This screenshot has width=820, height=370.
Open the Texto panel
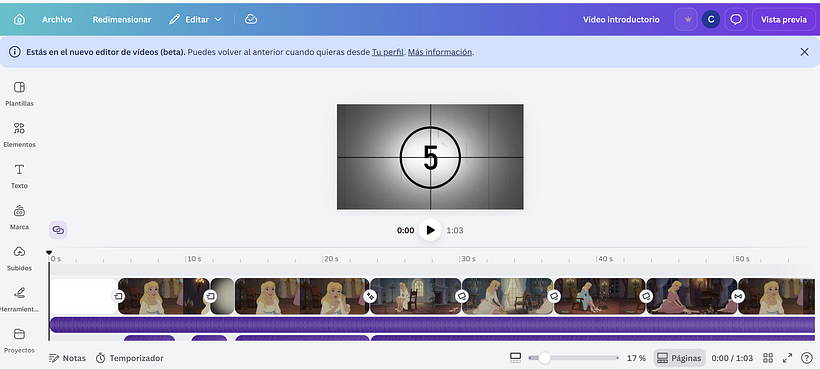(x=19, y=176)
